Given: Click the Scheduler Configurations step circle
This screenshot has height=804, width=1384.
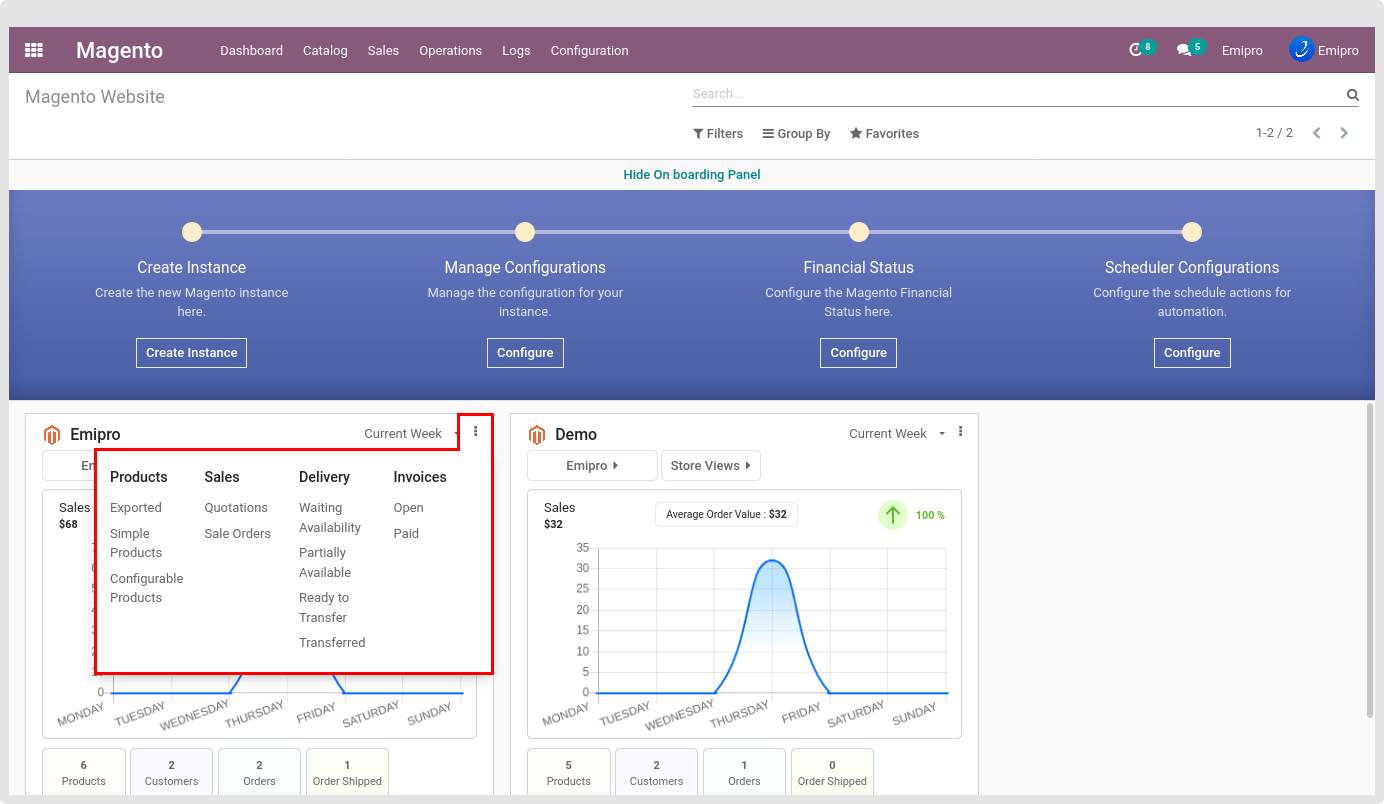Looking at the screenshot, I should (1191, 232).
